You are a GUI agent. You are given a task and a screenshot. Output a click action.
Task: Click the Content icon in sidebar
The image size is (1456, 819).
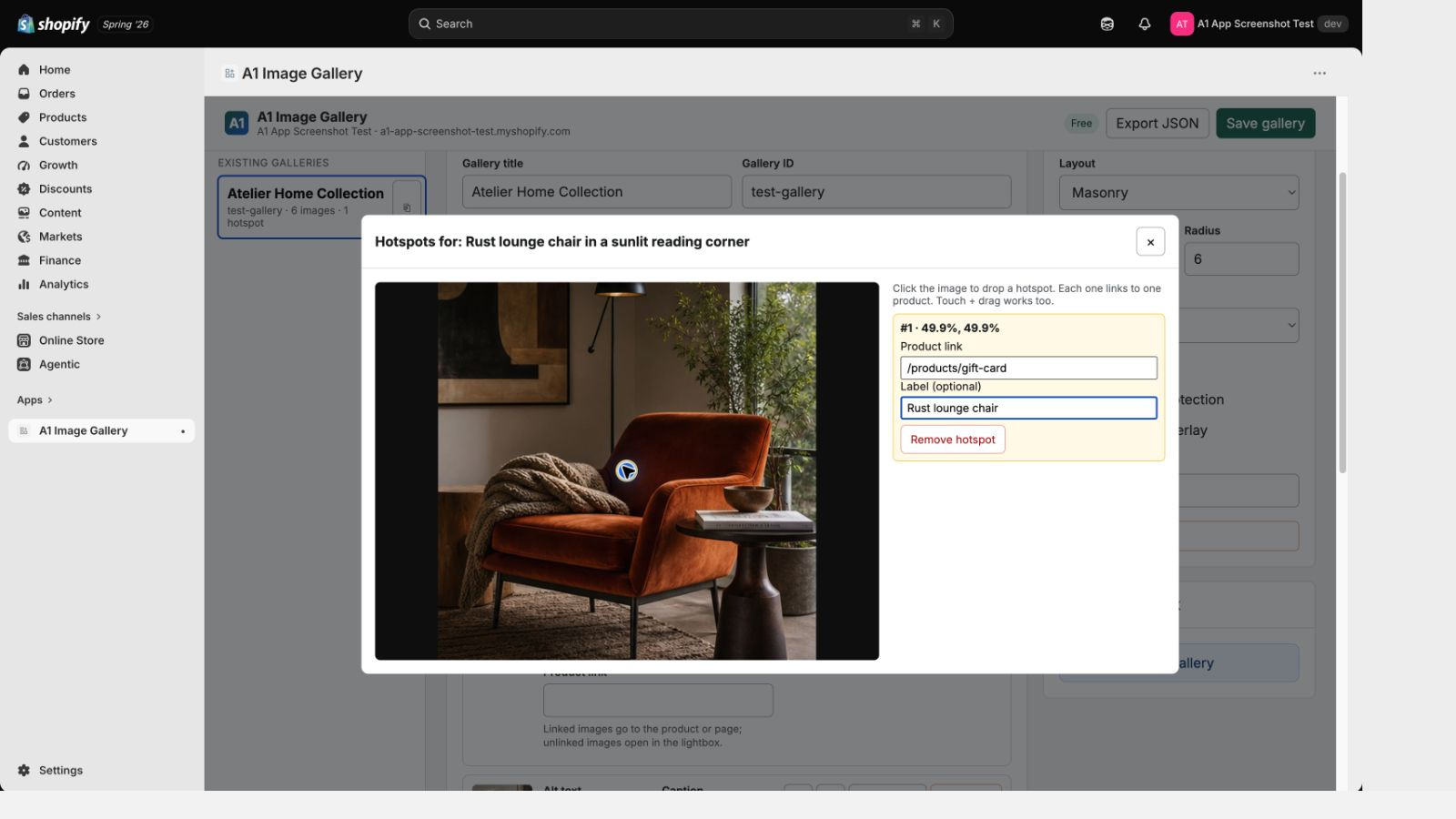click(x=24, y=213)
